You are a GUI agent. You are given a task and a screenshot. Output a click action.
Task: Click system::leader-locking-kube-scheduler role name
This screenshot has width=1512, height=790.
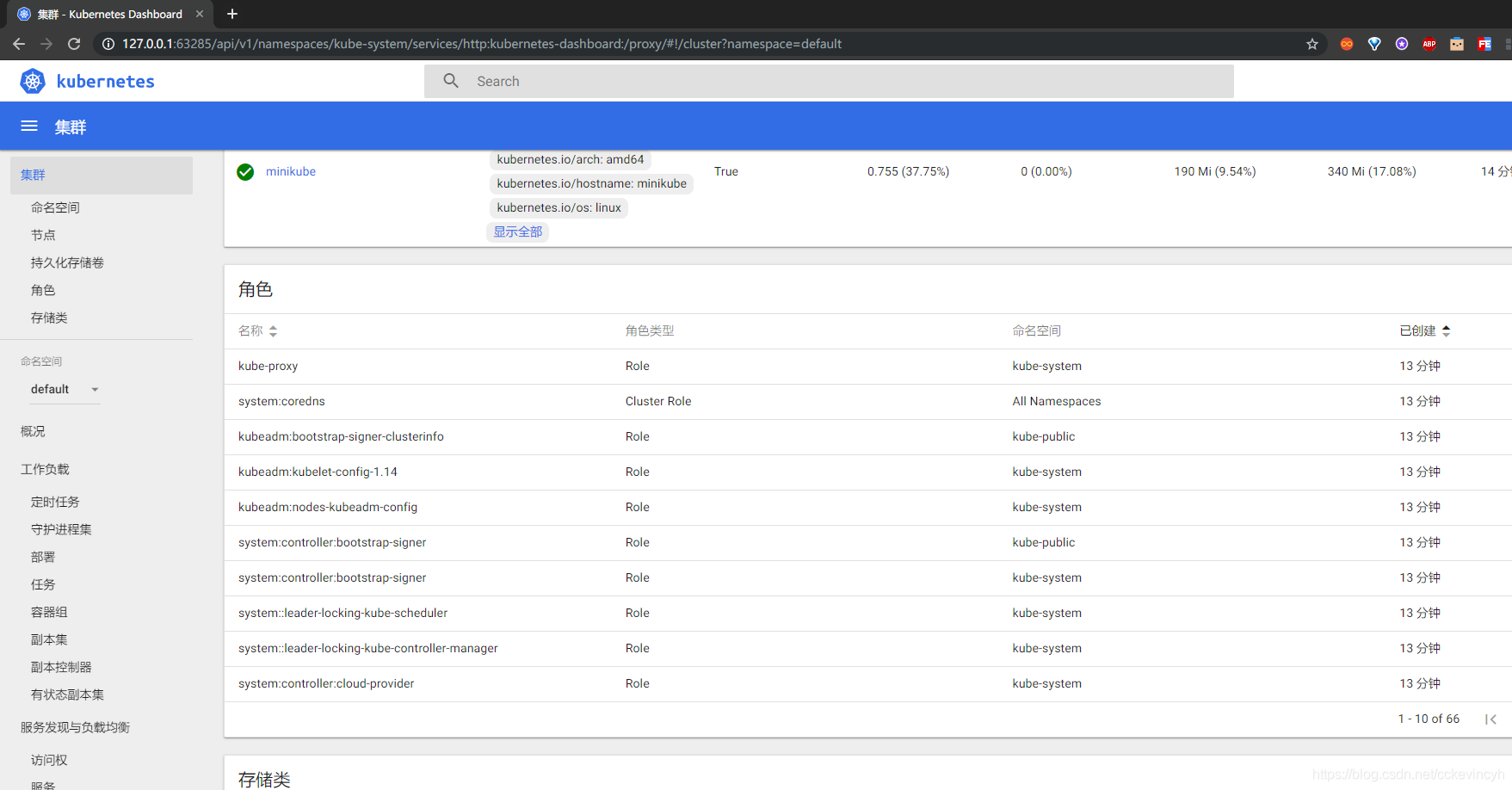click(x=343, y=613)
